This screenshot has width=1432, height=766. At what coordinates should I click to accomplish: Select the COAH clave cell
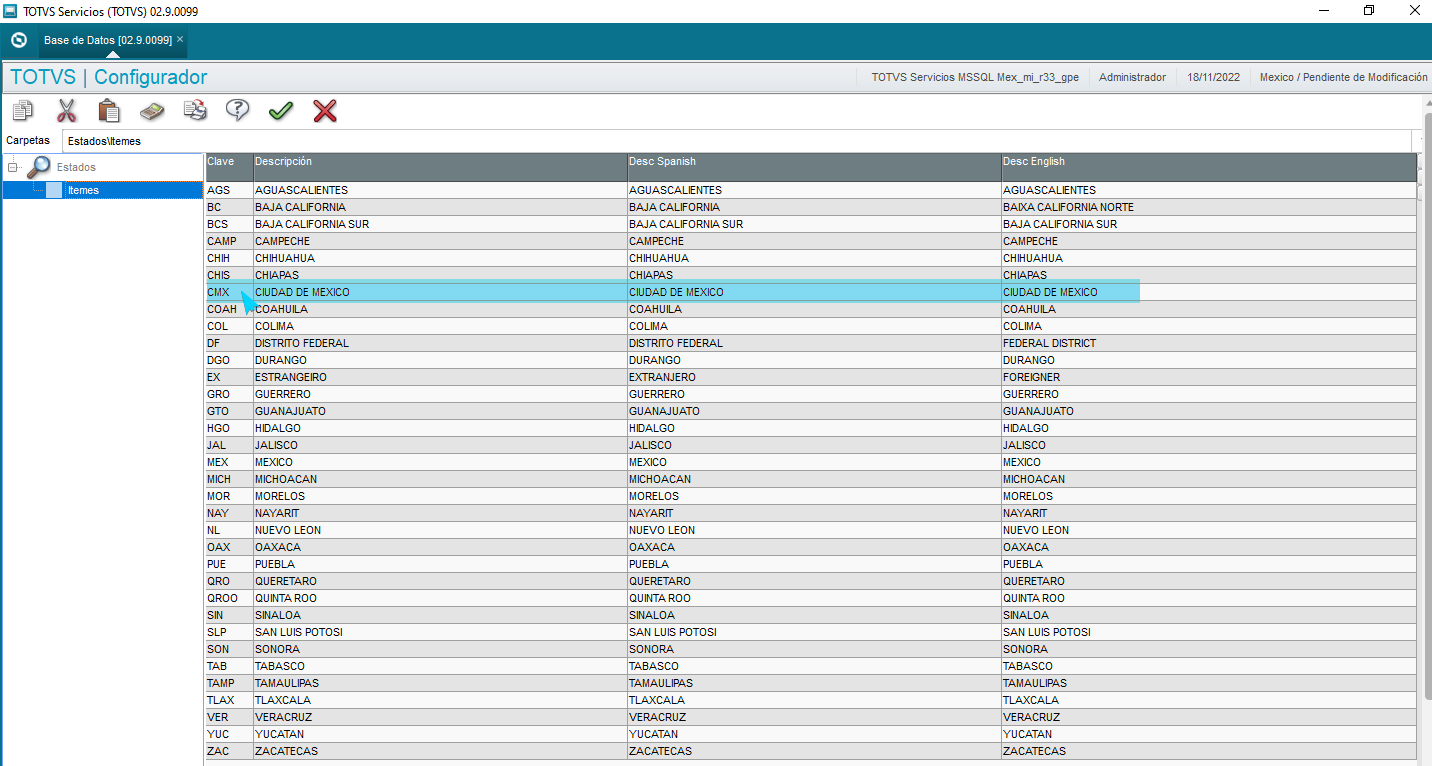tap(229, 309)
